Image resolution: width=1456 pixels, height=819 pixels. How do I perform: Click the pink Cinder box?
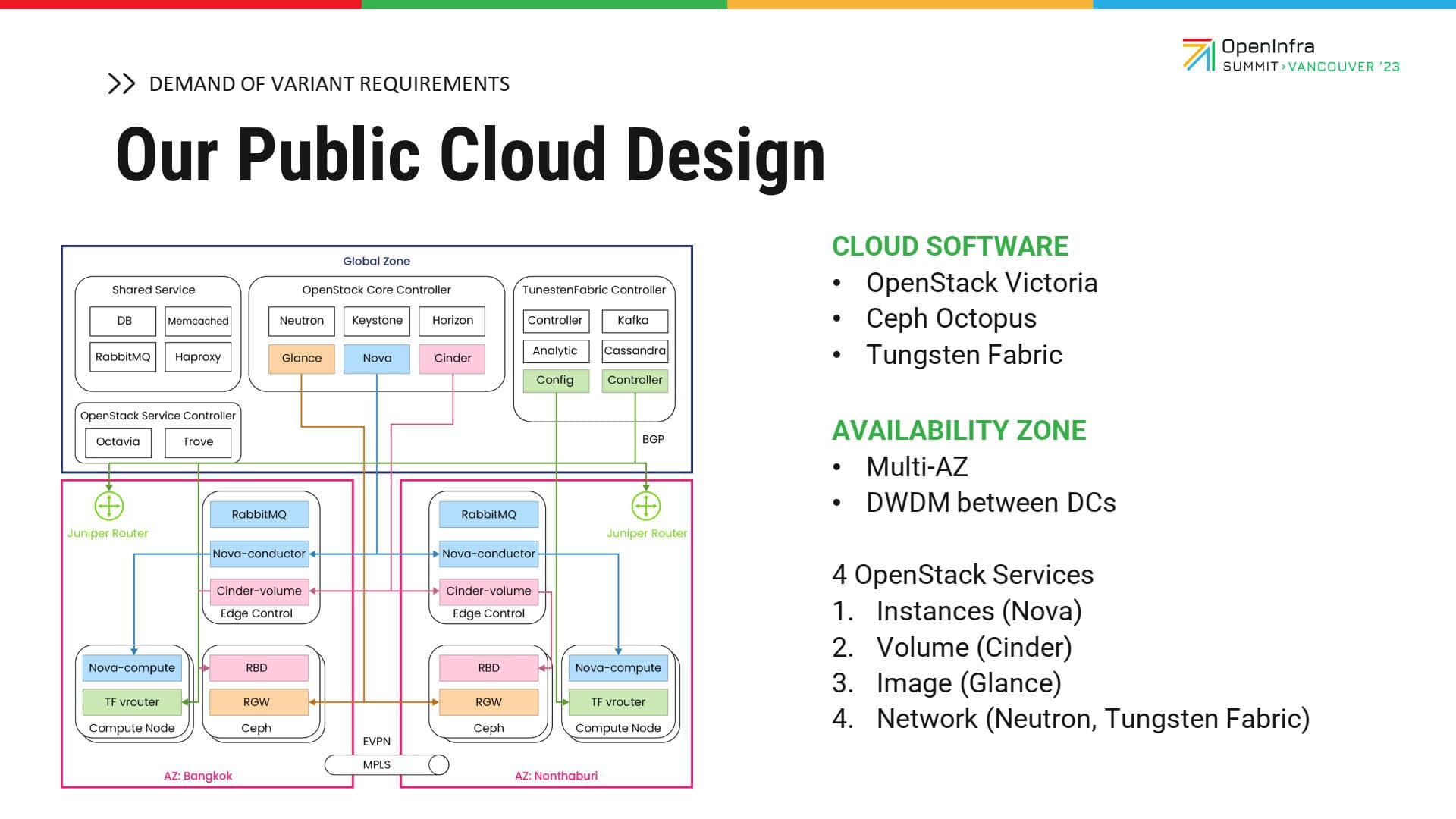click(453, 359)
